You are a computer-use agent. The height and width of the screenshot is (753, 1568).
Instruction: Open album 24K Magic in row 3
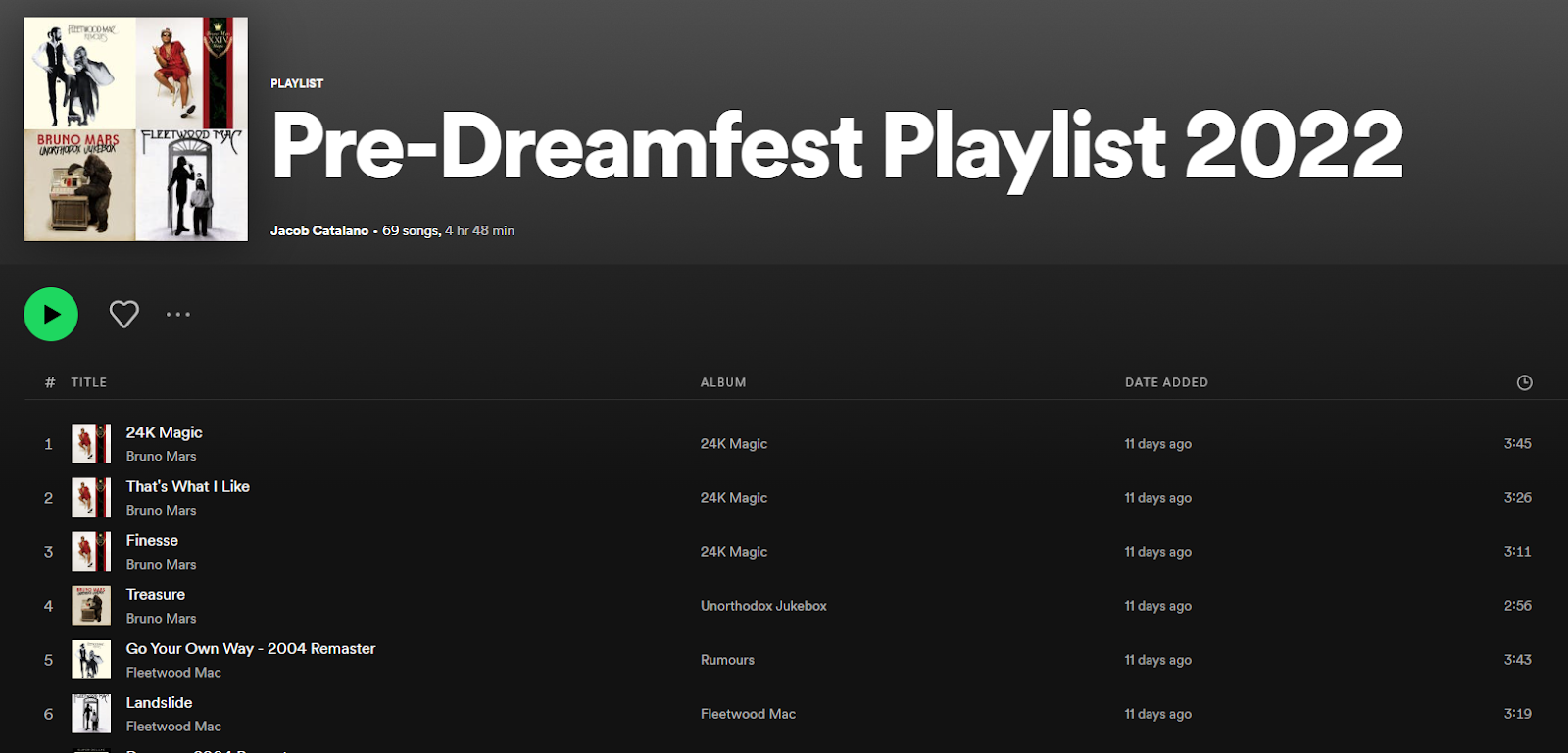(733, 551)
